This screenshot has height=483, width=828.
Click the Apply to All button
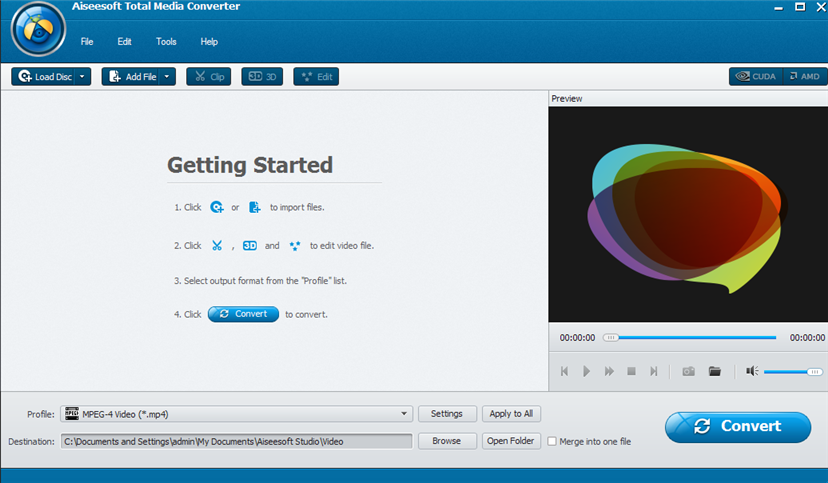point(511,414)
